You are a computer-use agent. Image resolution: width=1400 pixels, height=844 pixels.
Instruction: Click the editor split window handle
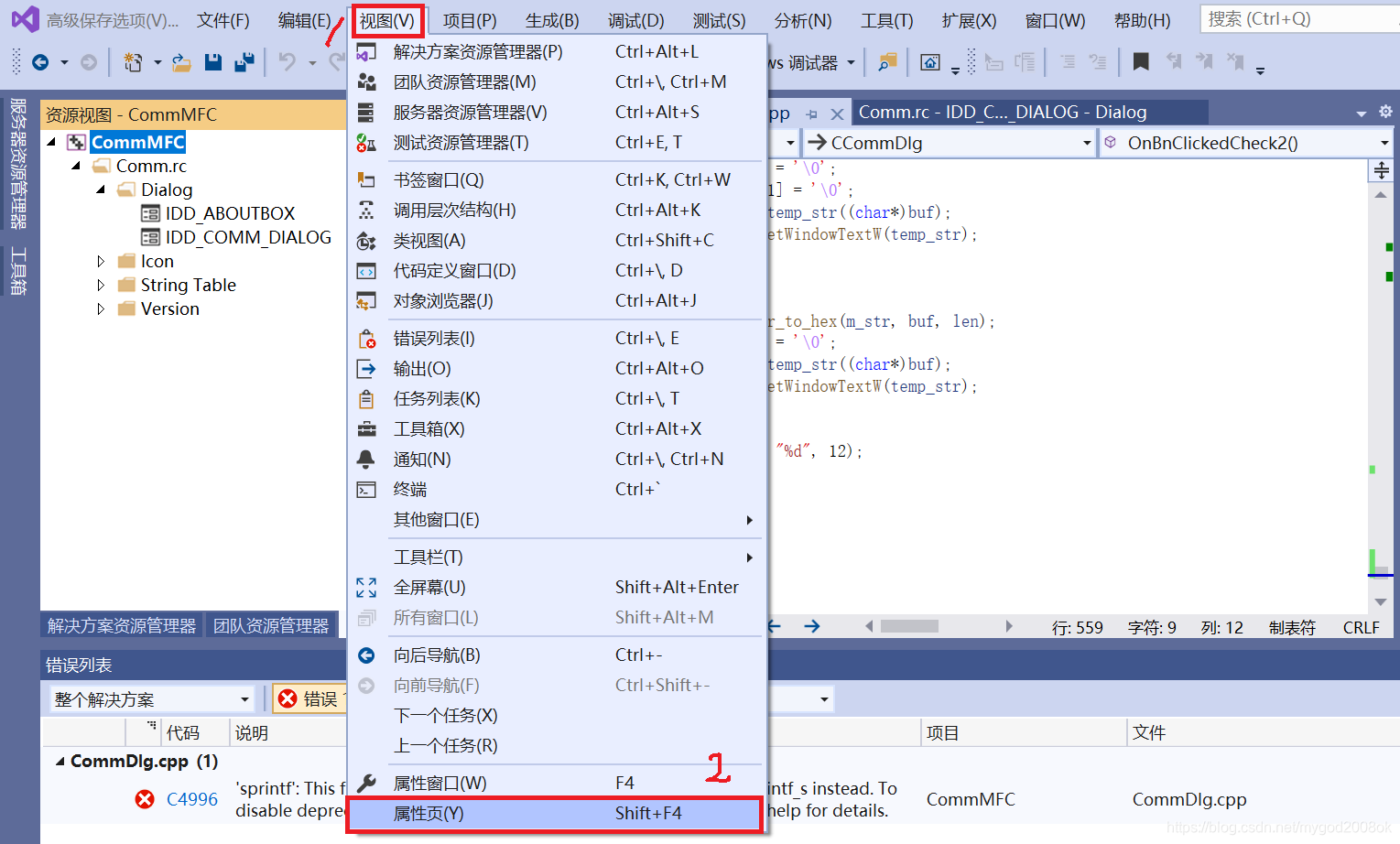1381,169
